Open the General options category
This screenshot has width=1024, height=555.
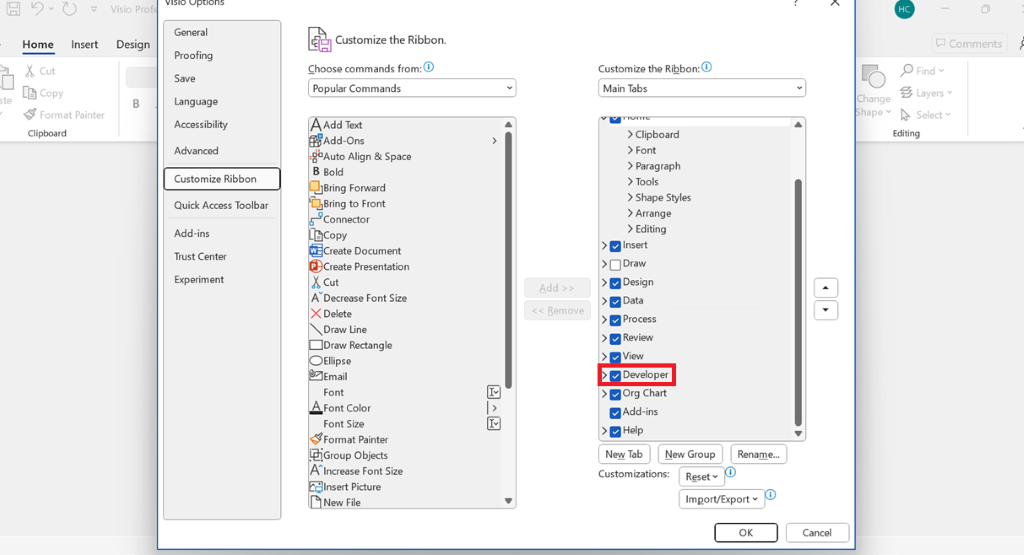click(x=191, y=32)
